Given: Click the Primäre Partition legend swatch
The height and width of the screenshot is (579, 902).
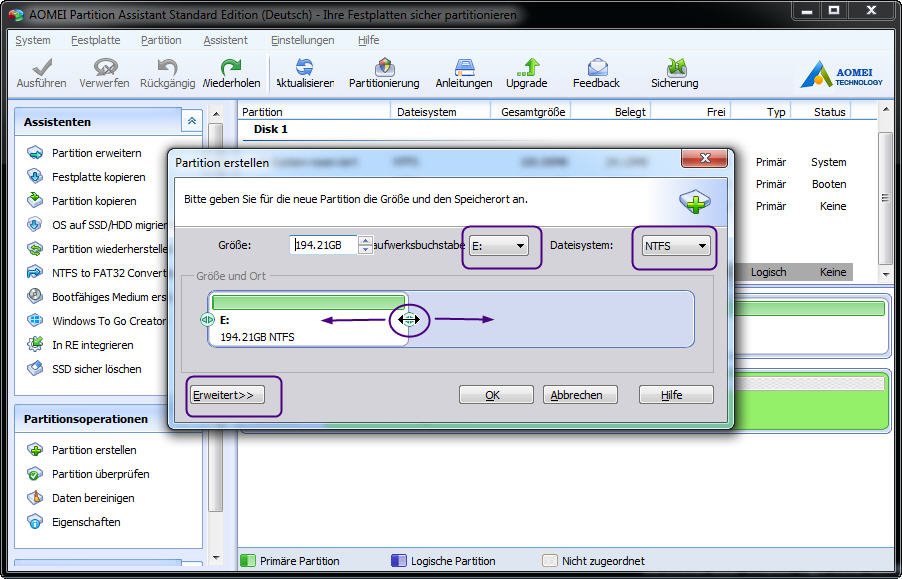Looking at the screenshot, I should click(247, 561).
